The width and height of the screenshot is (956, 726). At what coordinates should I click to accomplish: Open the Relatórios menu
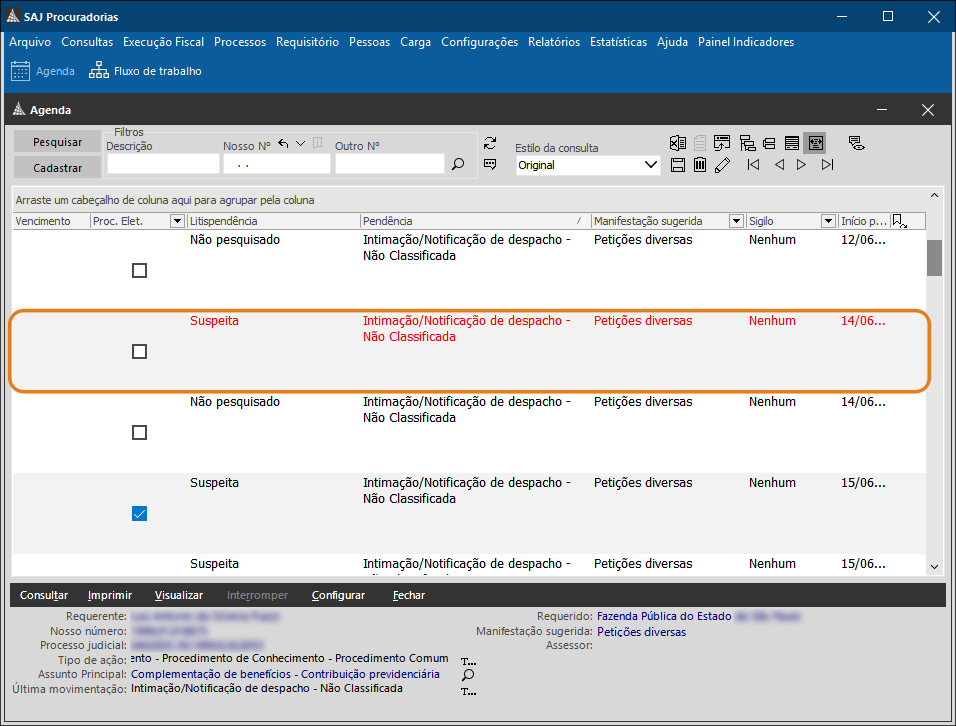pyautogui.click(x=554, y=42)
